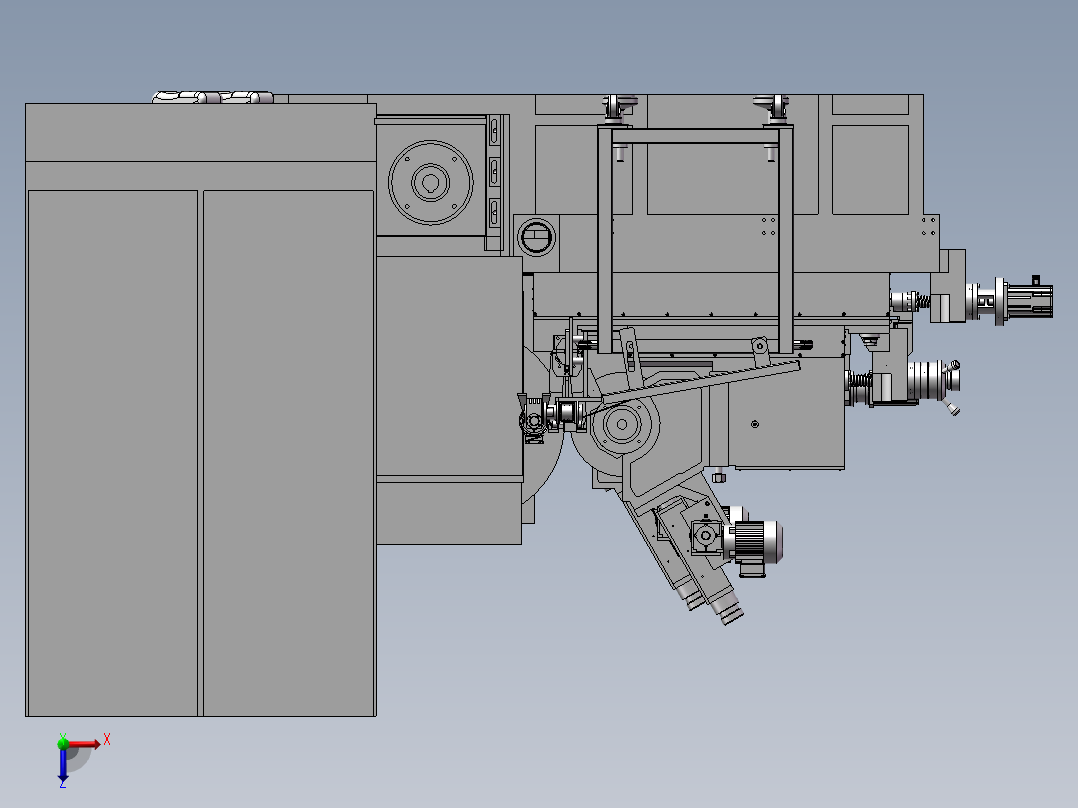This screenshot has height=808, width=1078.
Task: Select the left door panel of the cabinet
Action: pyautogui.click(x=113, y=453)
